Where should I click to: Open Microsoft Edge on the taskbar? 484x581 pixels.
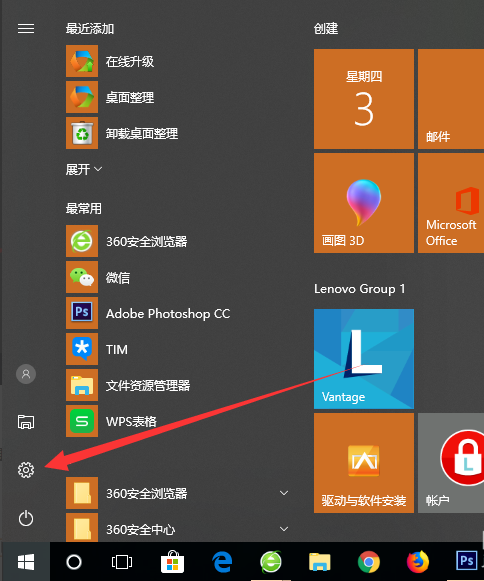222,562
